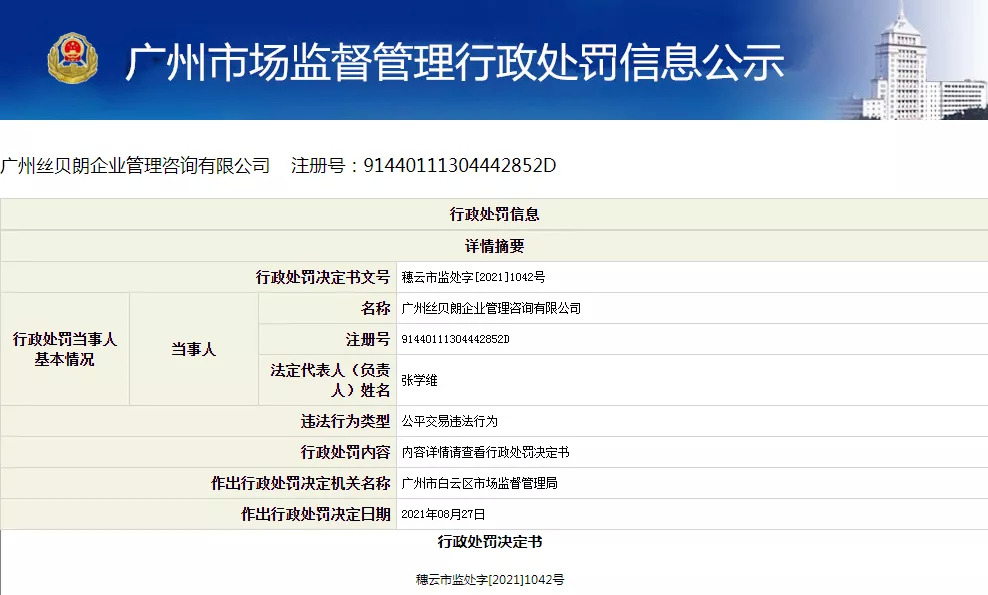The height and width of the screenshot is (595, 988).
Task: Click the 违法行为类型 label
Action: click(346, 421)
